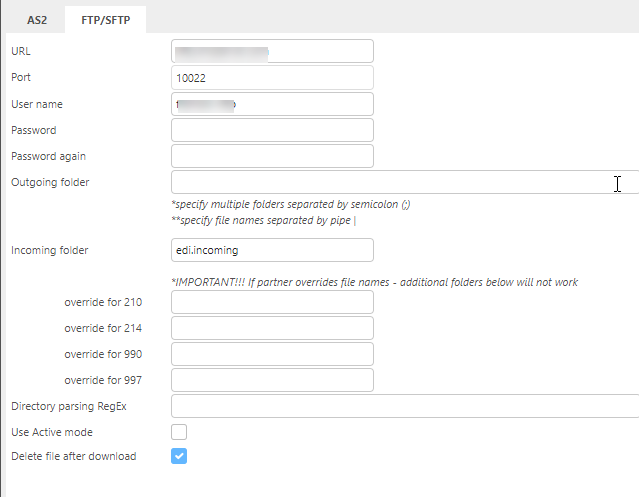Image resolution: width=639 pixels, height=497 pixels.
Task: Select the override for 210 field
Action: (x=272, y=302)
